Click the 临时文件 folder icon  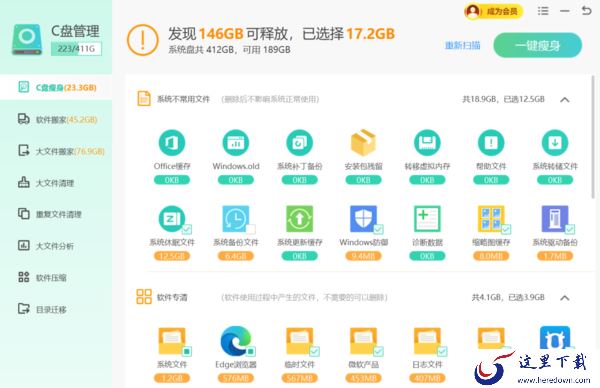(x=300, y=341)
